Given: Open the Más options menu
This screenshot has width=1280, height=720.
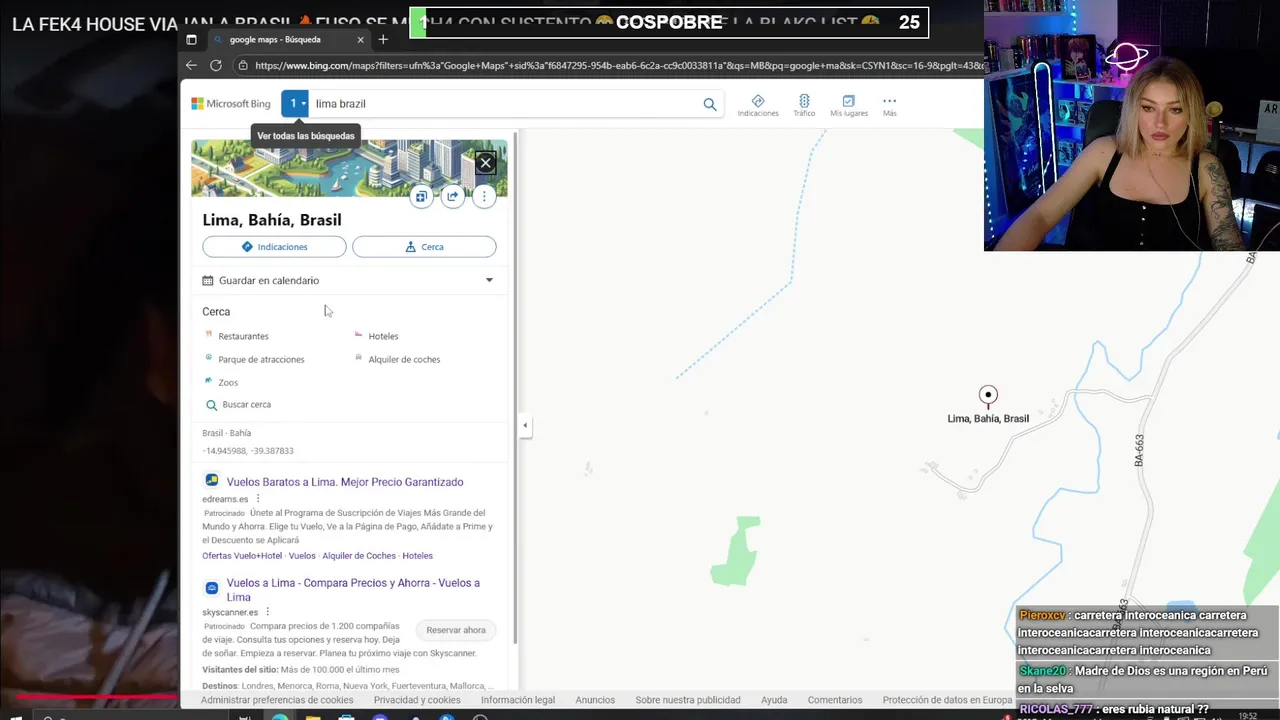Looking at the screenshot, I should 889,105.
